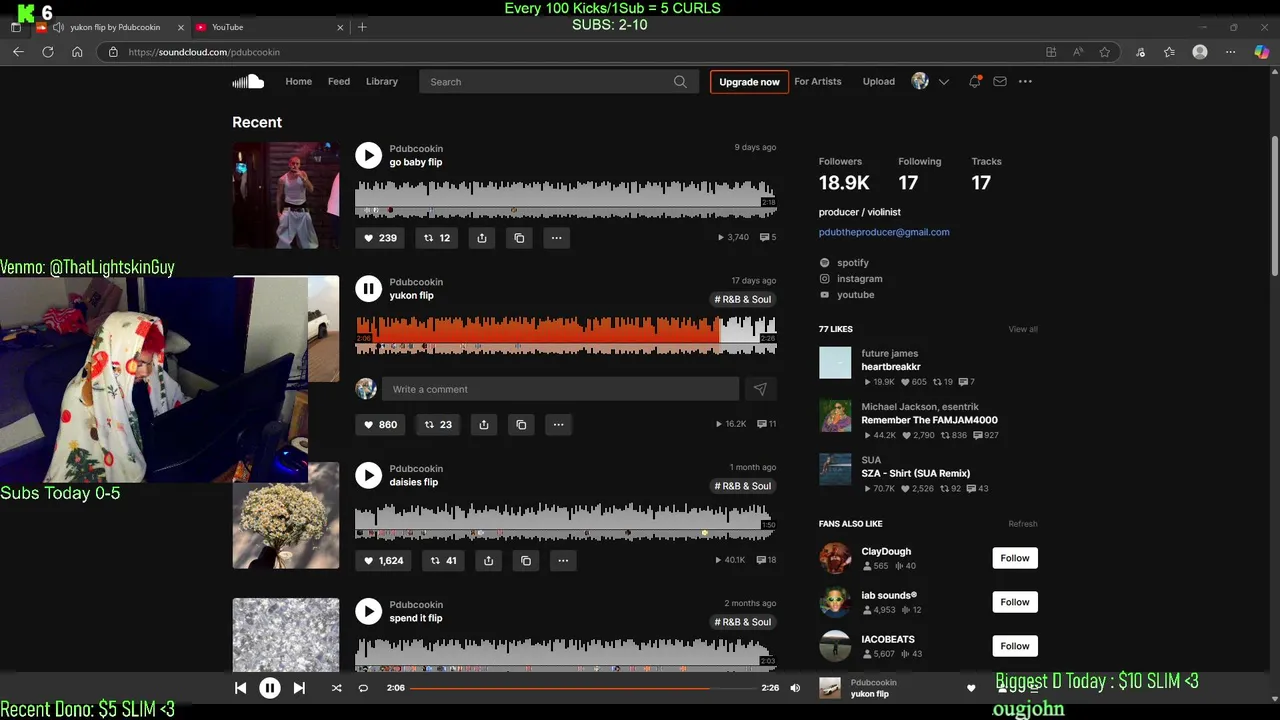Like the yukon flip track (860)
This screenshot has height=720, width=1280.
tap(380, 425)
